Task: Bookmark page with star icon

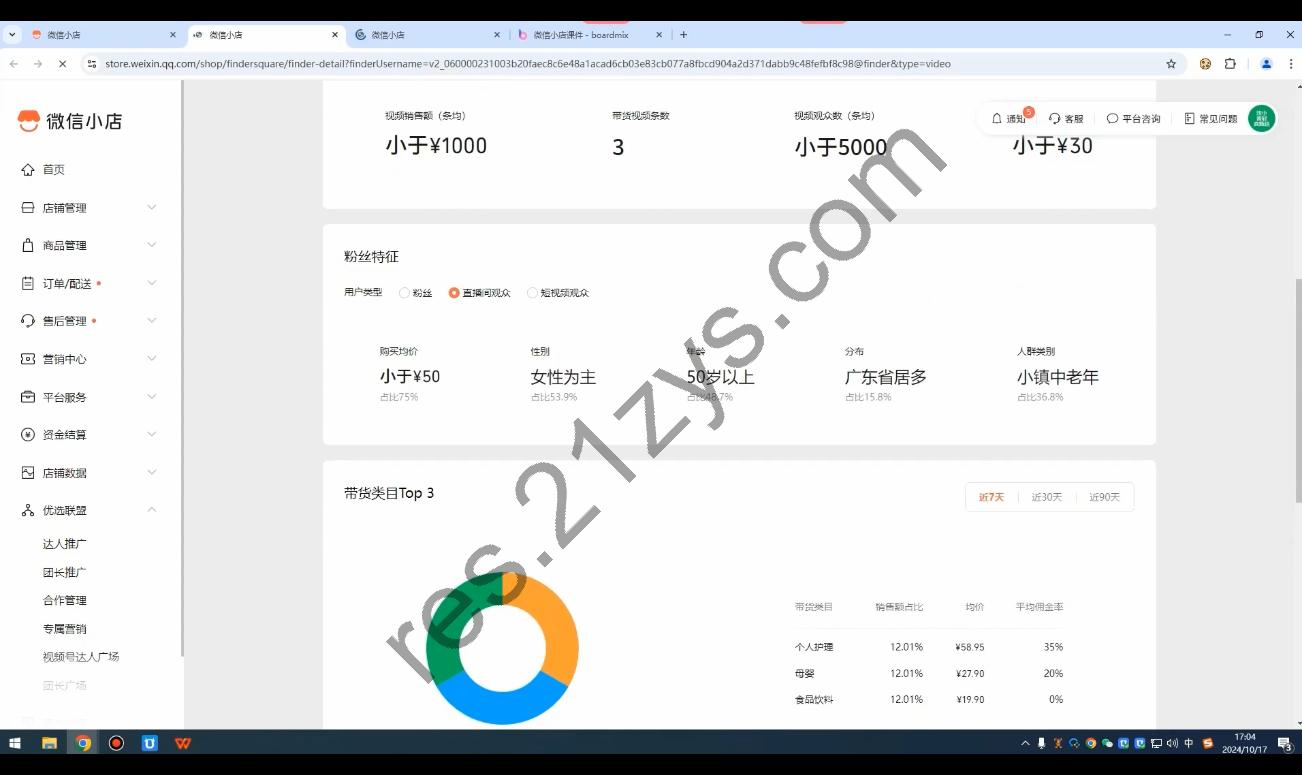Action: click(x=1171, y=63)
